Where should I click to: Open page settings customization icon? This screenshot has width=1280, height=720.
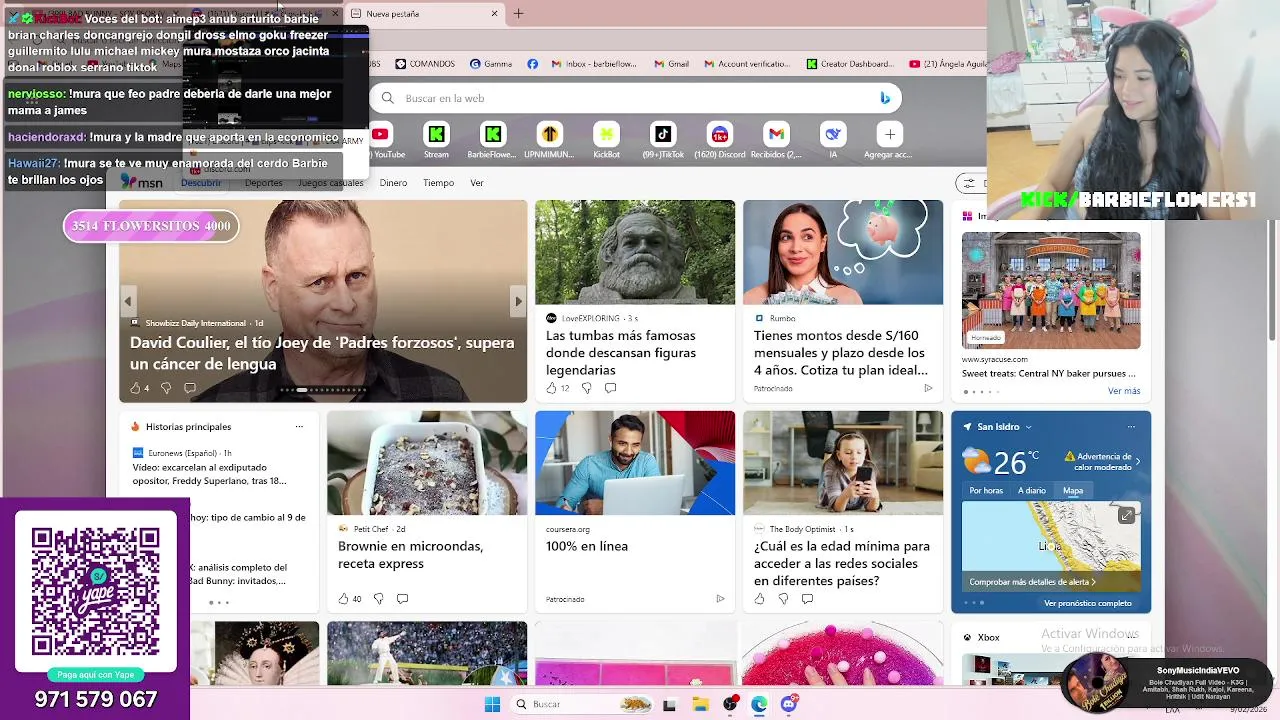click(x=967, y=183)
